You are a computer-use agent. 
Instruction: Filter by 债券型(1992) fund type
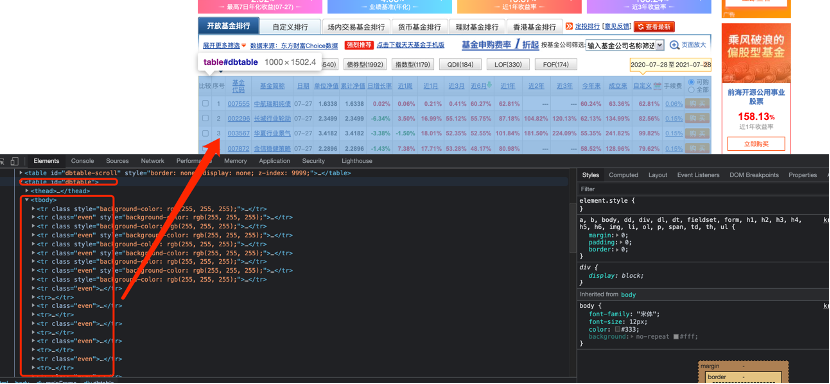364,65
